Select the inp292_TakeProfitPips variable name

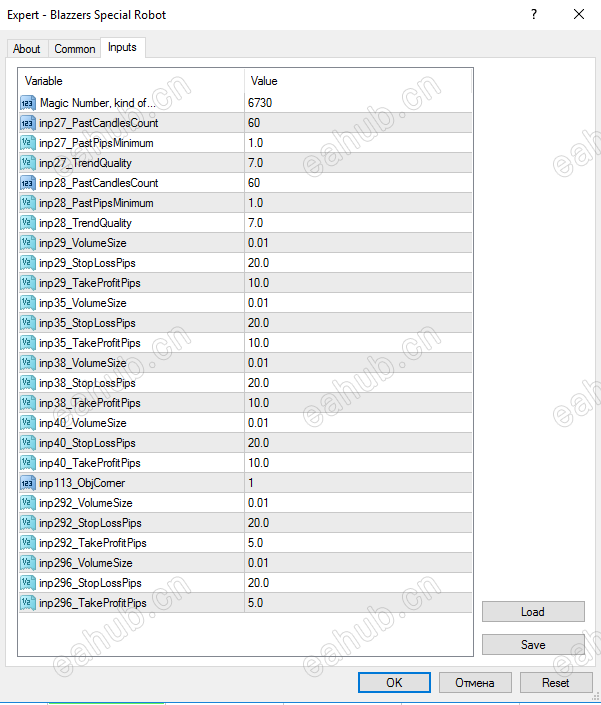tap(93, 543)
